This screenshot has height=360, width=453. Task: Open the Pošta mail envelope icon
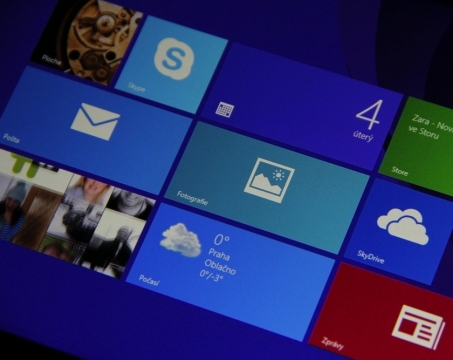(x=95, y=121)
